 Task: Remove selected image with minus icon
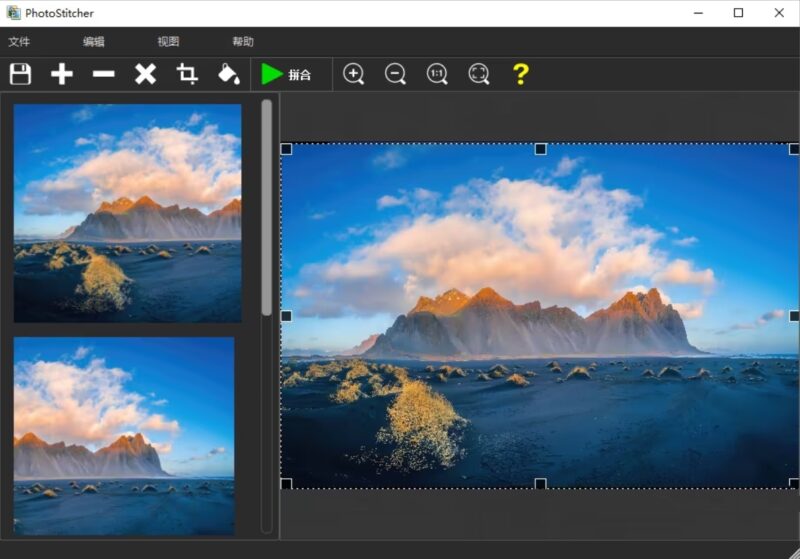pyautogui.click(x=104, y=74)
